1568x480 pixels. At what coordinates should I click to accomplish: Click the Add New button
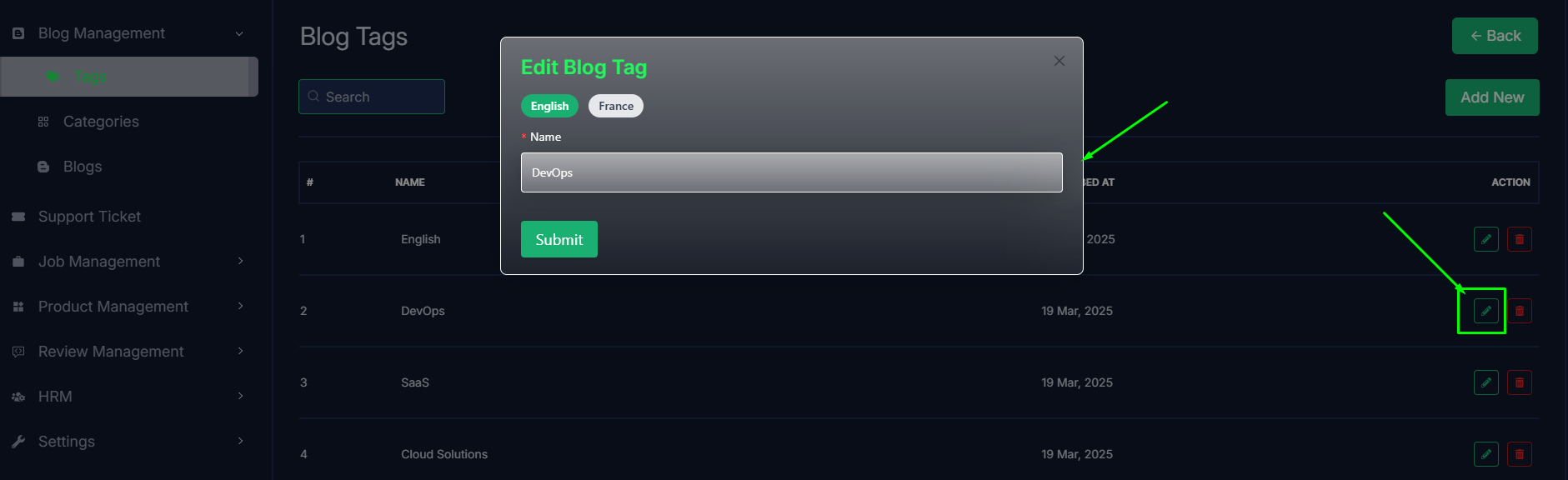point(1492,97)
